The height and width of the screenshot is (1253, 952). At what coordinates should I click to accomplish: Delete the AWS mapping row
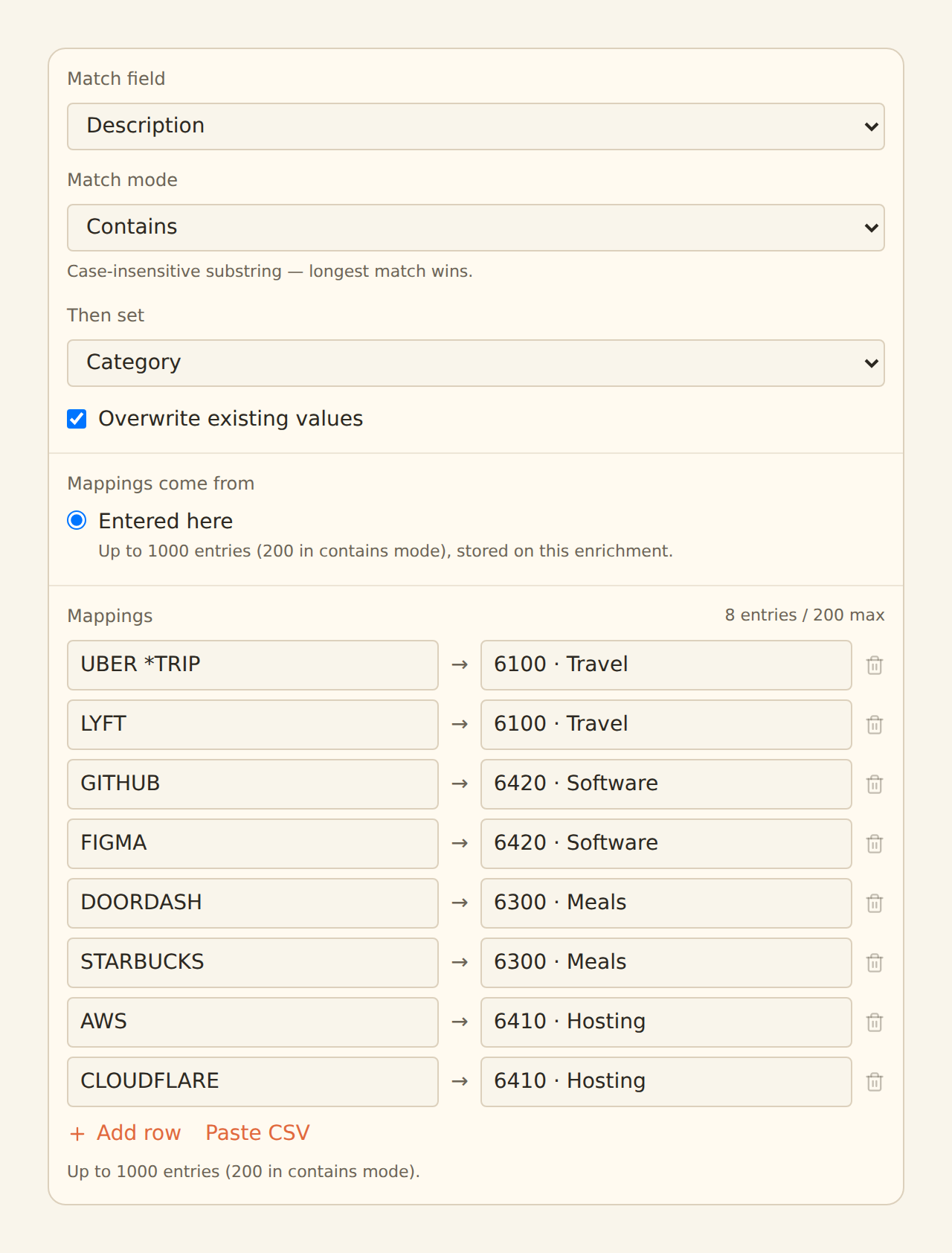coord(875,1022)
